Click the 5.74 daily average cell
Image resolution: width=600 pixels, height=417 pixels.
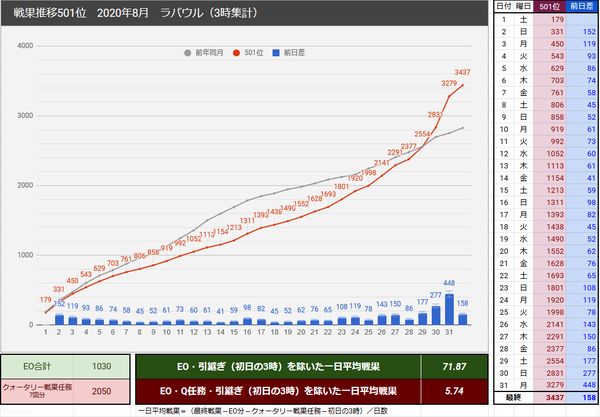[454, 391]
